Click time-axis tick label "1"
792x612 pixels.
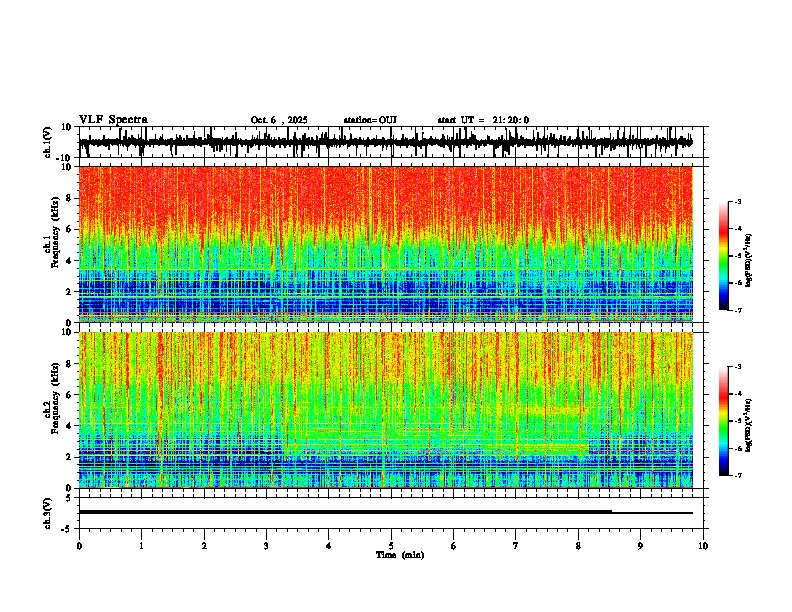tap(141, 546)
